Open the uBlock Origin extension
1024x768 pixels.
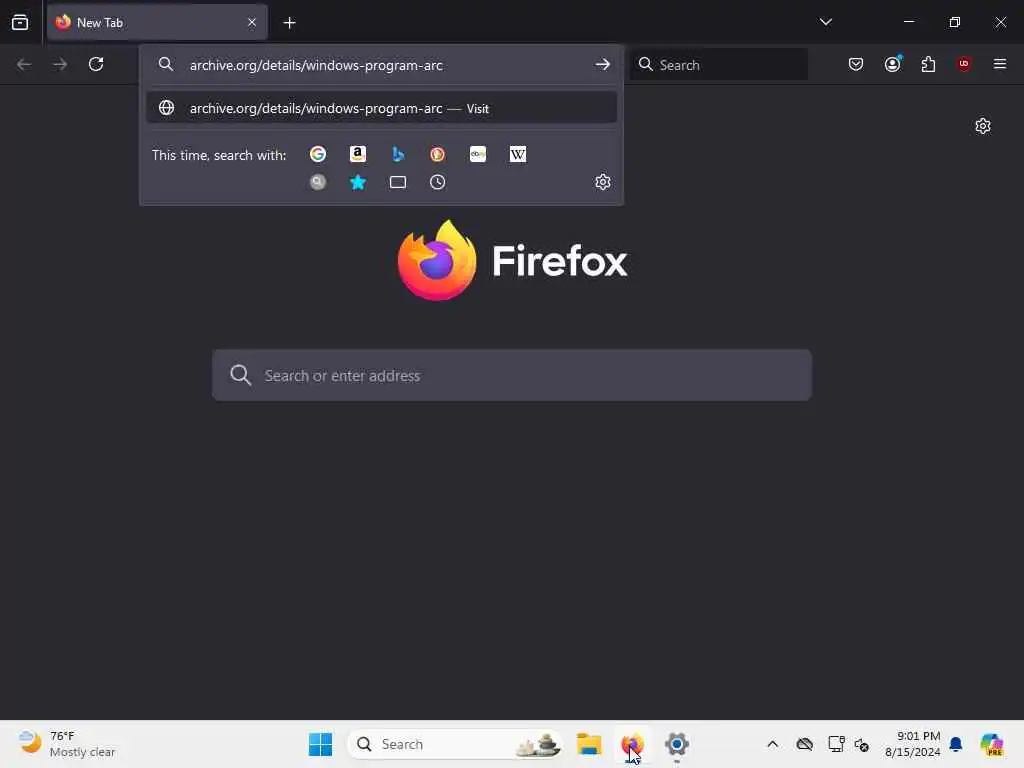tap(964, 64)
